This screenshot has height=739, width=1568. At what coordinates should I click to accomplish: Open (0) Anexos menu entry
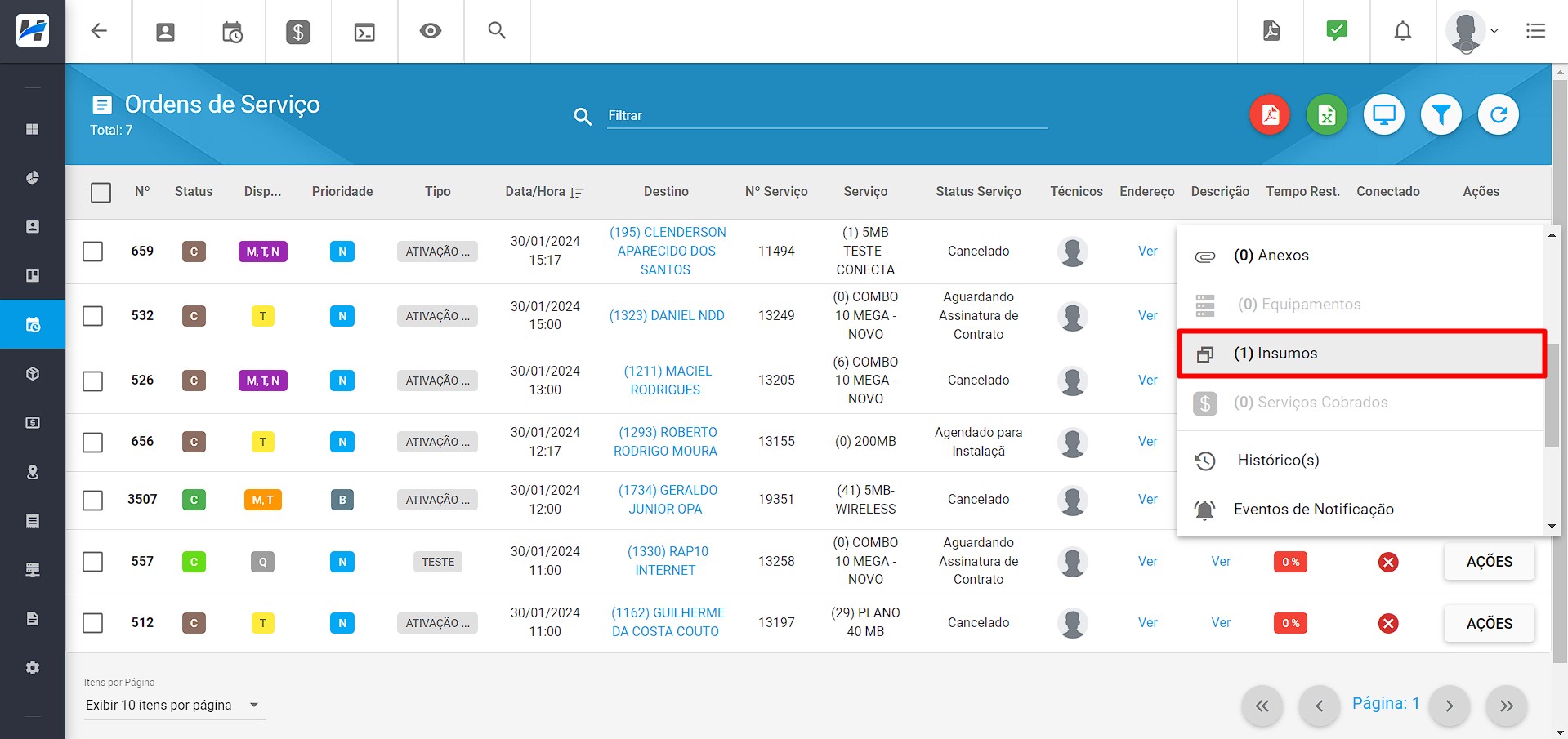pyautogui.click(x=1360, y=256)
